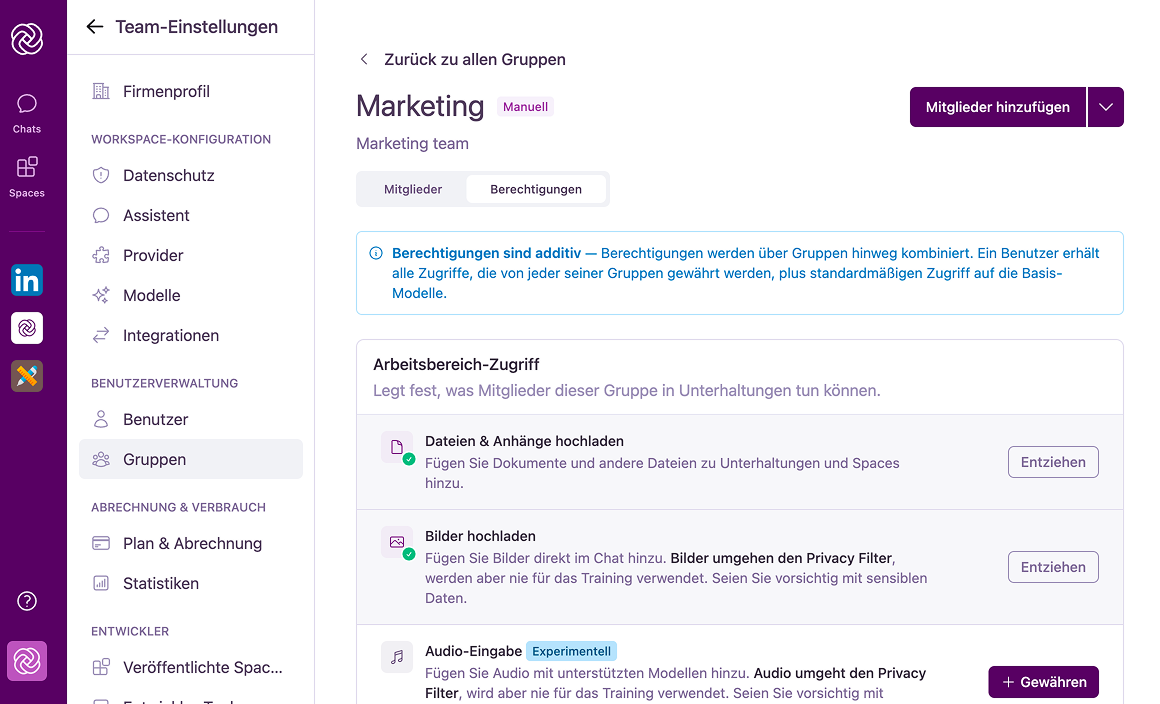The image size is (1160, 704).
Task: Switch to the Mitglieder tab
Action: pos(413,189)
